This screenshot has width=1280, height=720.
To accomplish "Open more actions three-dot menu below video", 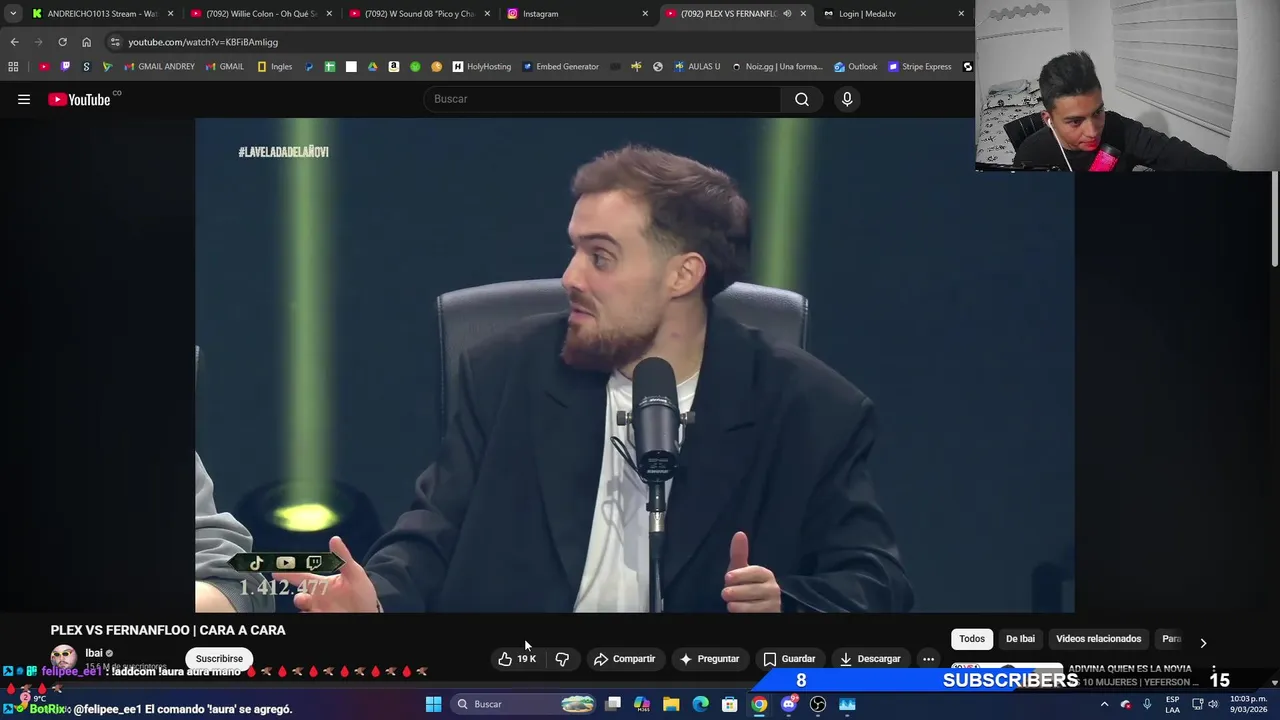I will (928, 659).
